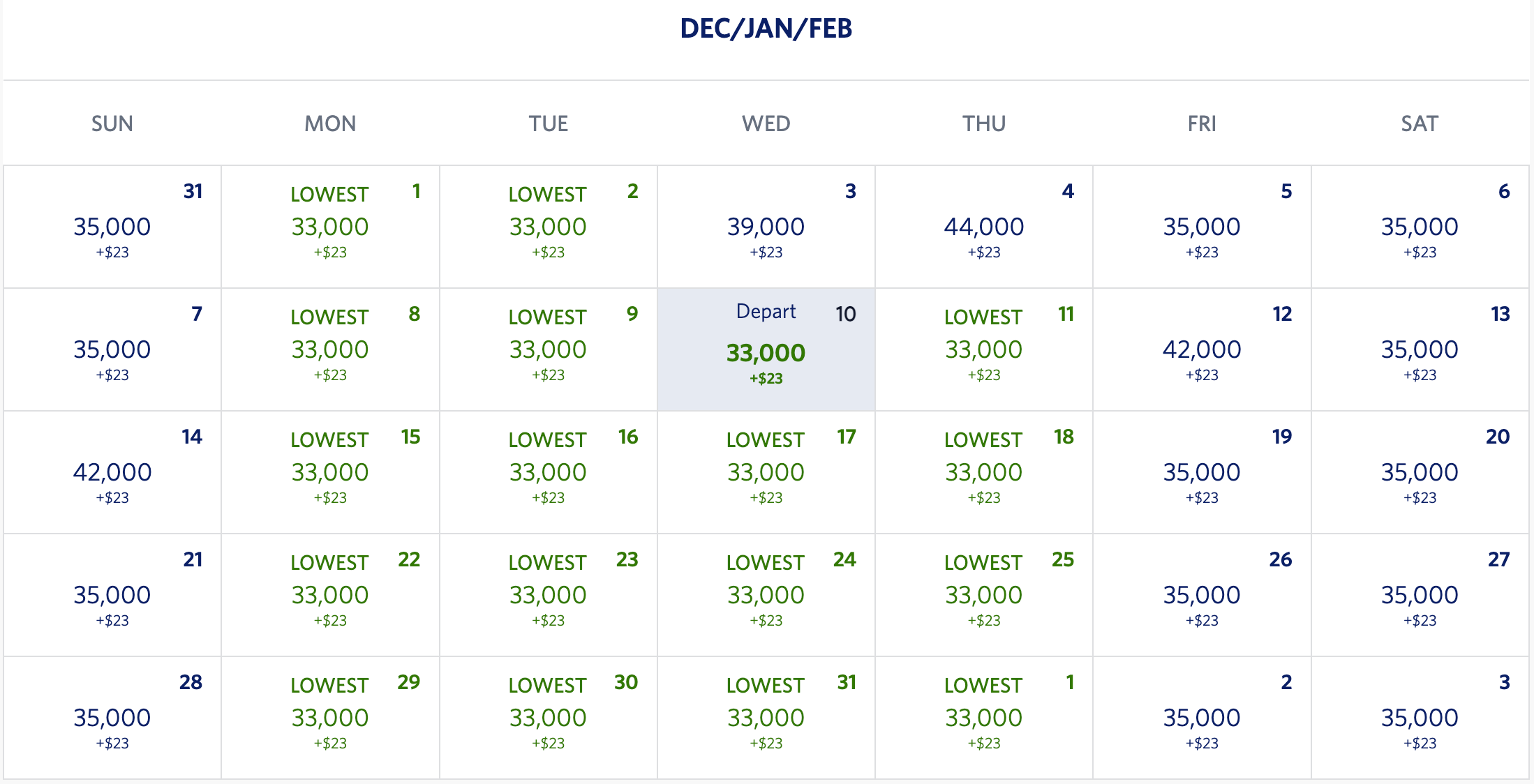
Task: Click the DEC/JAN/FEB month header
Action: coord(766,29)
